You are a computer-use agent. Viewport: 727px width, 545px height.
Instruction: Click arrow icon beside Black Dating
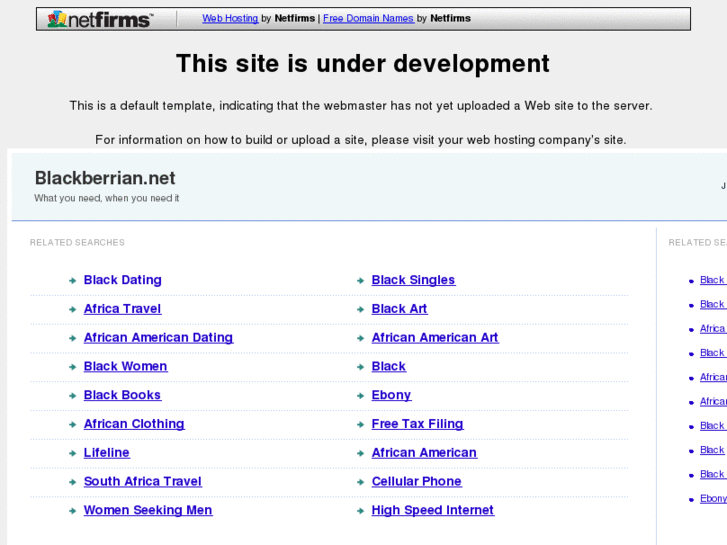(72, 281)
